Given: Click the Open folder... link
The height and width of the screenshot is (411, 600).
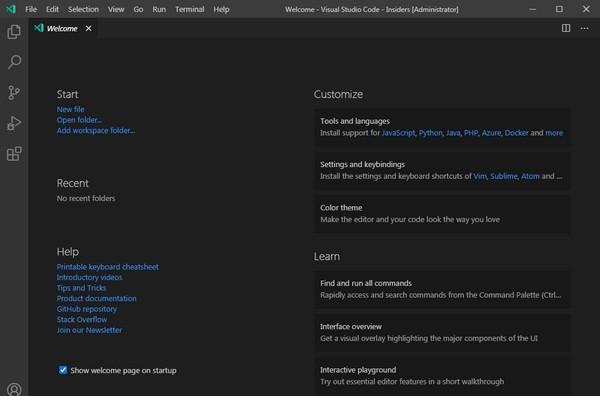Looking at the screenshot, I should [x=79, y=120].
